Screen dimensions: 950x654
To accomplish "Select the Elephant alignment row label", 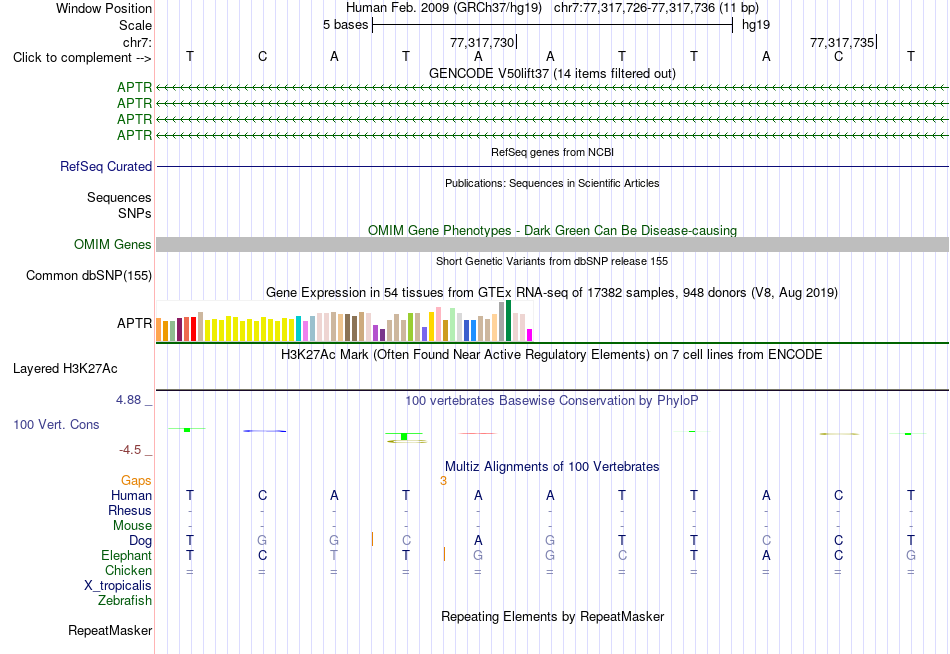I will coord(127,556).
